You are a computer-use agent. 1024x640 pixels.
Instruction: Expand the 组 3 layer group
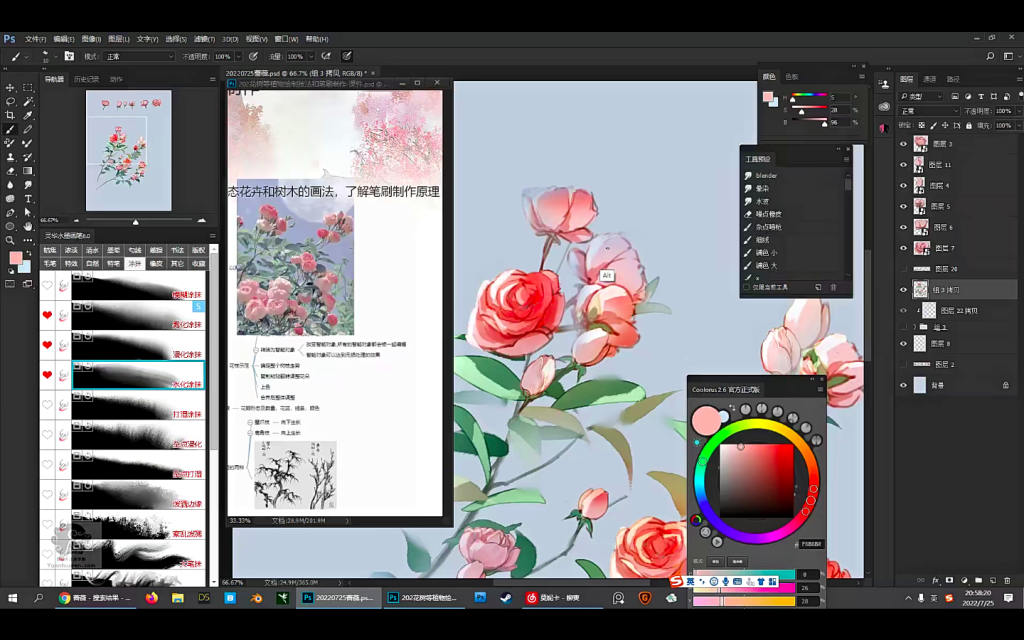pos(914,327)
